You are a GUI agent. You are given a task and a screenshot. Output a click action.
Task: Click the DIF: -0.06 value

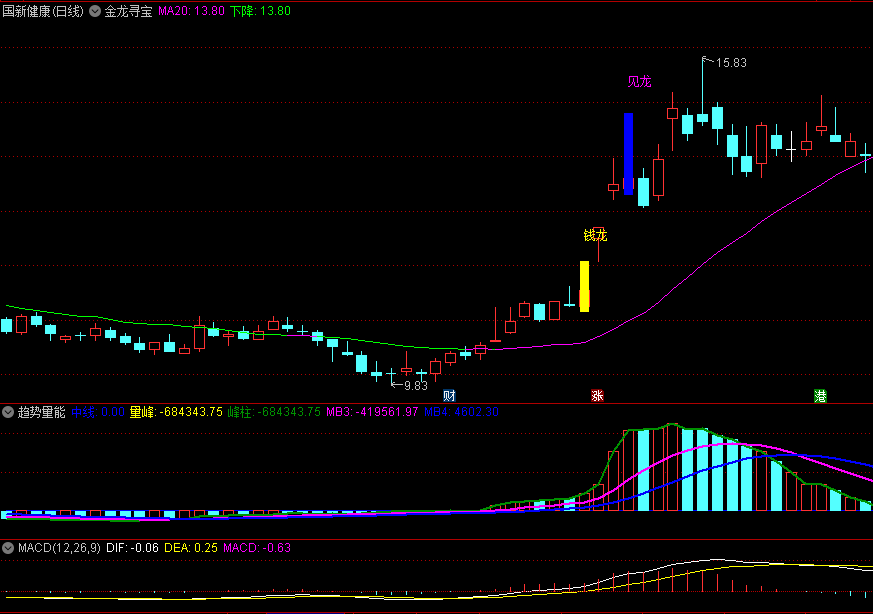(x=133, y=548)
